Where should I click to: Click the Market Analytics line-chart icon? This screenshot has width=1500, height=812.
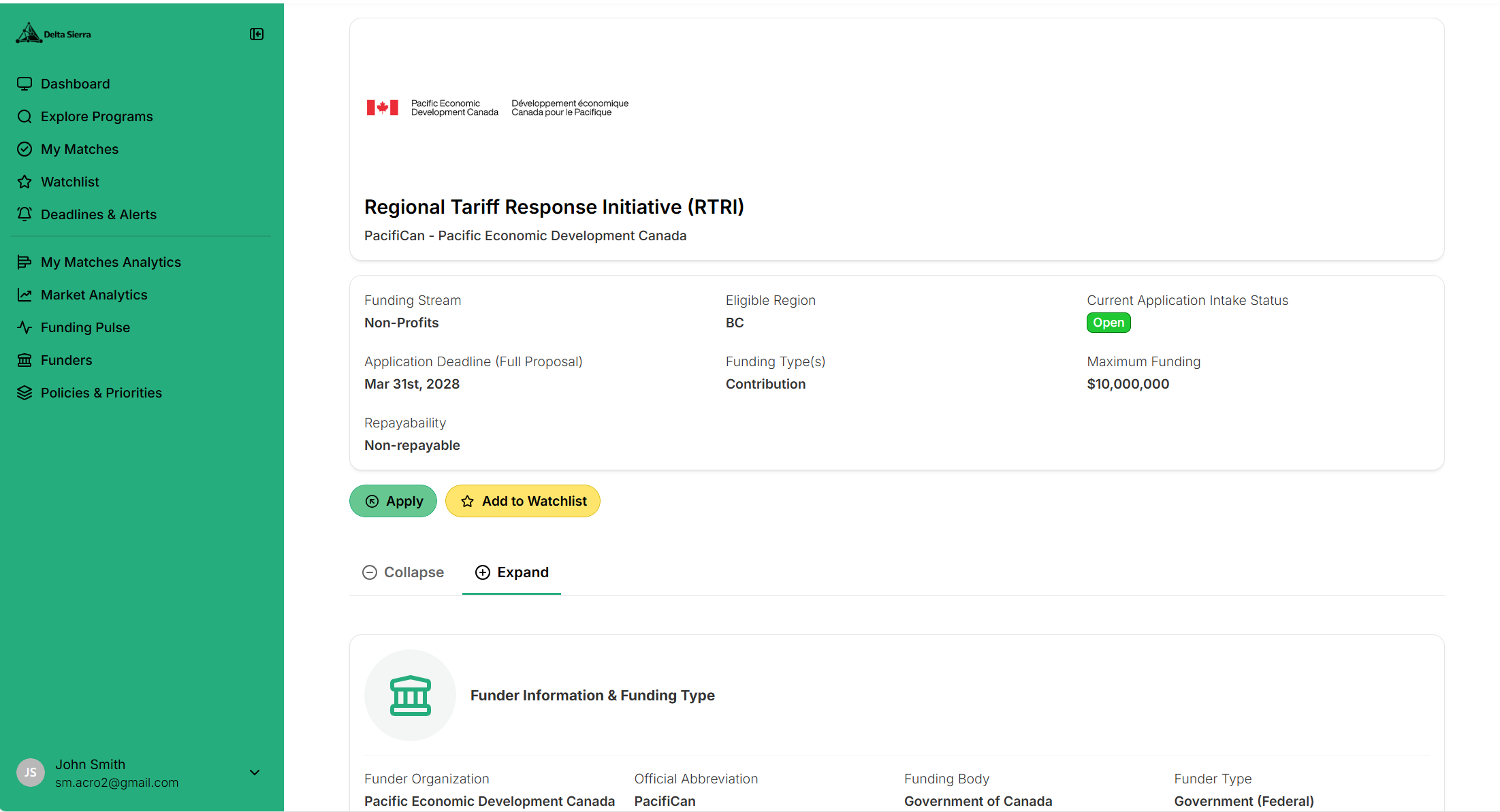(25, 295)
